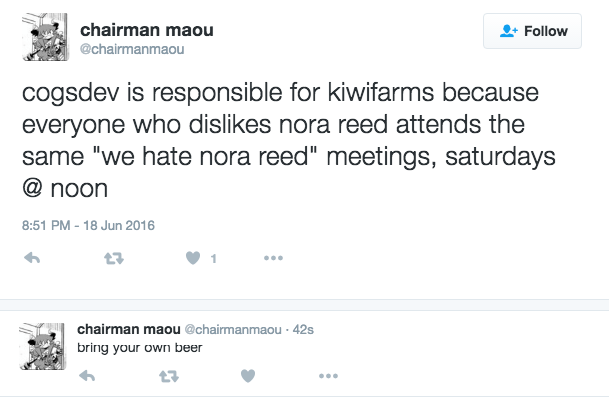Open more options on the reply tweet
The image size is (609, 397).
329,376
